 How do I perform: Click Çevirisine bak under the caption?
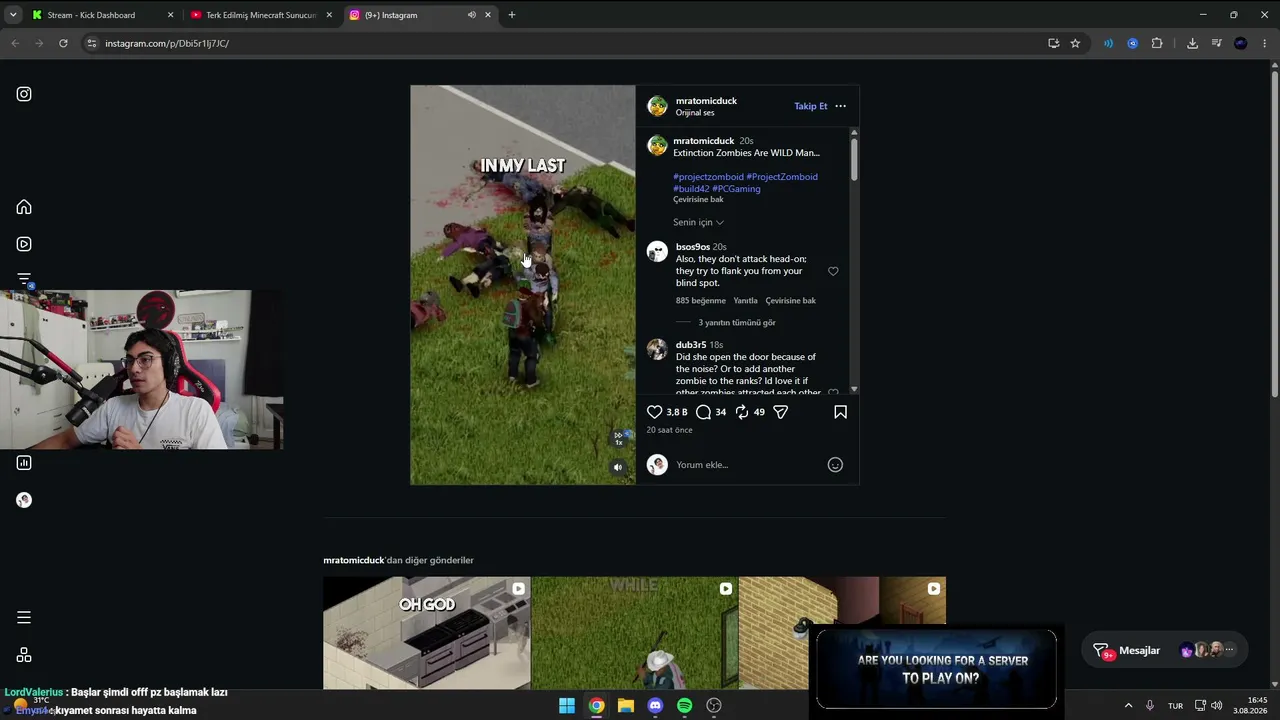tap(698, 200)
